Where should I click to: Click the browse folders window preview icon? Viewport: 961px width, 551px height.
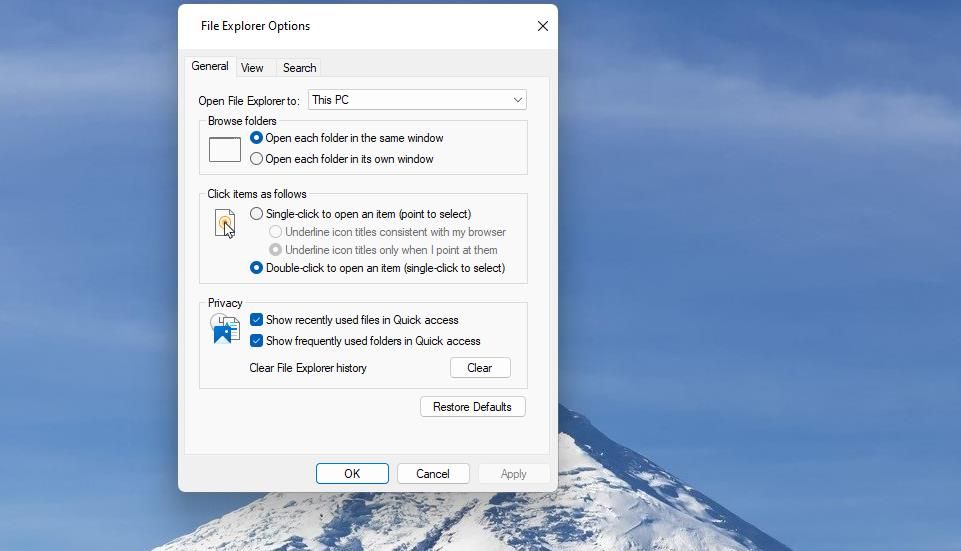[224, 149]
